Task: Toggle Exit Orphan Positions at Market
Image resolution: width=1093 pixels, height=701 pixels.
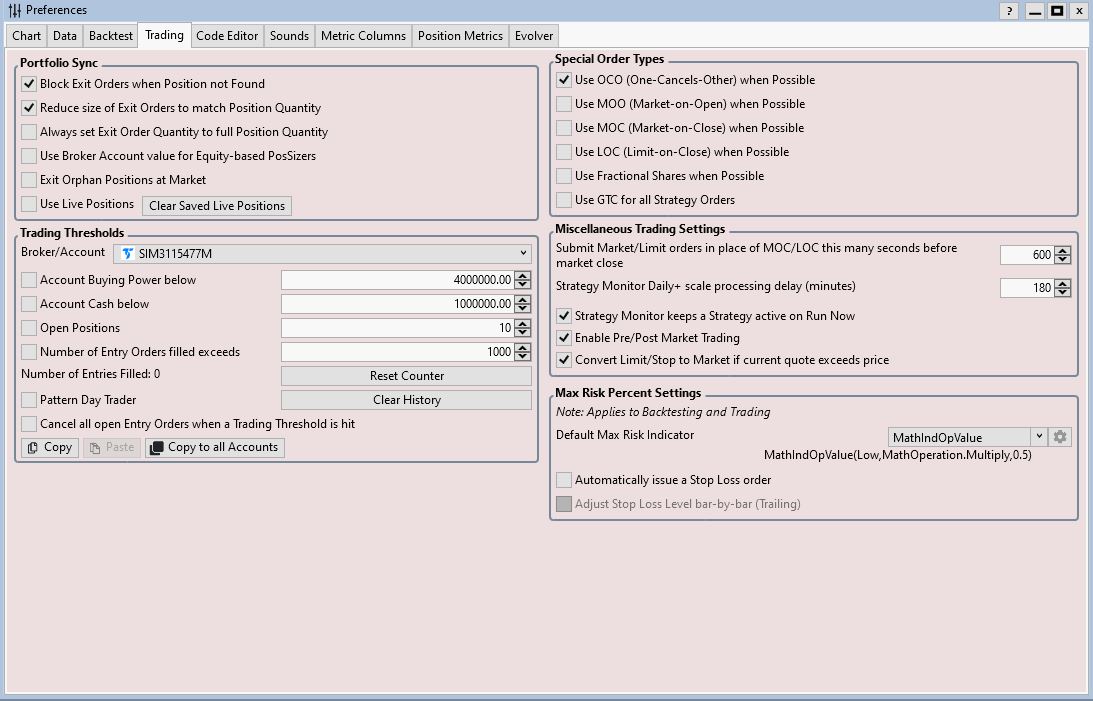Action: click(30, 180)
